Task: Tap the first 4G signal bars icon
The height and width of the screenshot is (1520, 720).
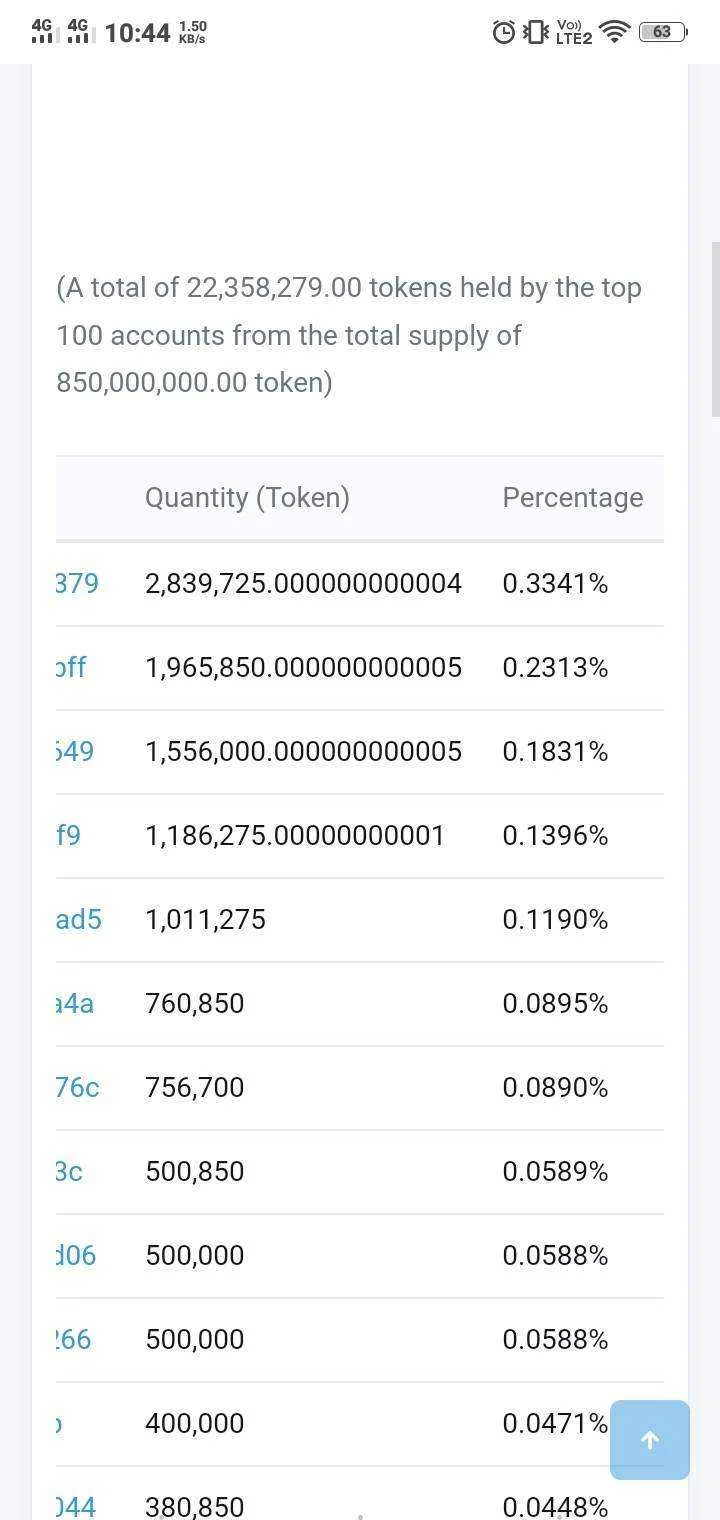Action: pyautogui.click(x=42, y=31)
